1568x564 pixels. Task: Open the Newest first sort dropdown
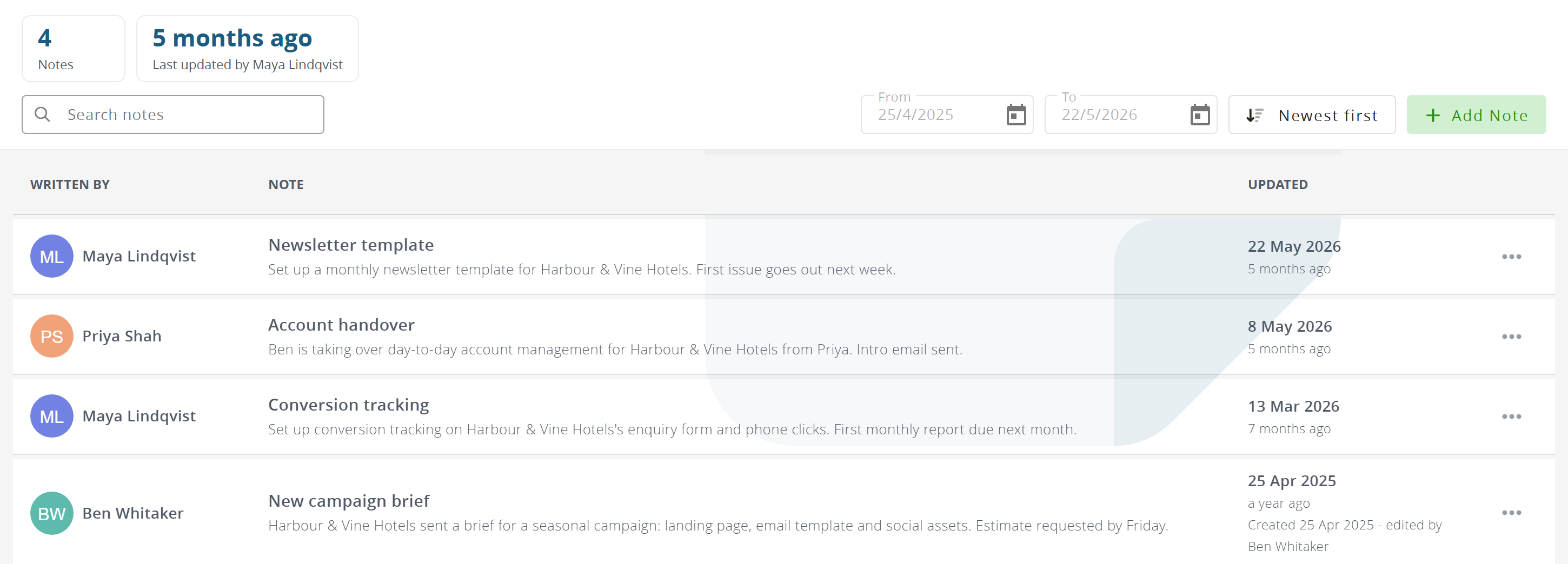point(1312,115)
